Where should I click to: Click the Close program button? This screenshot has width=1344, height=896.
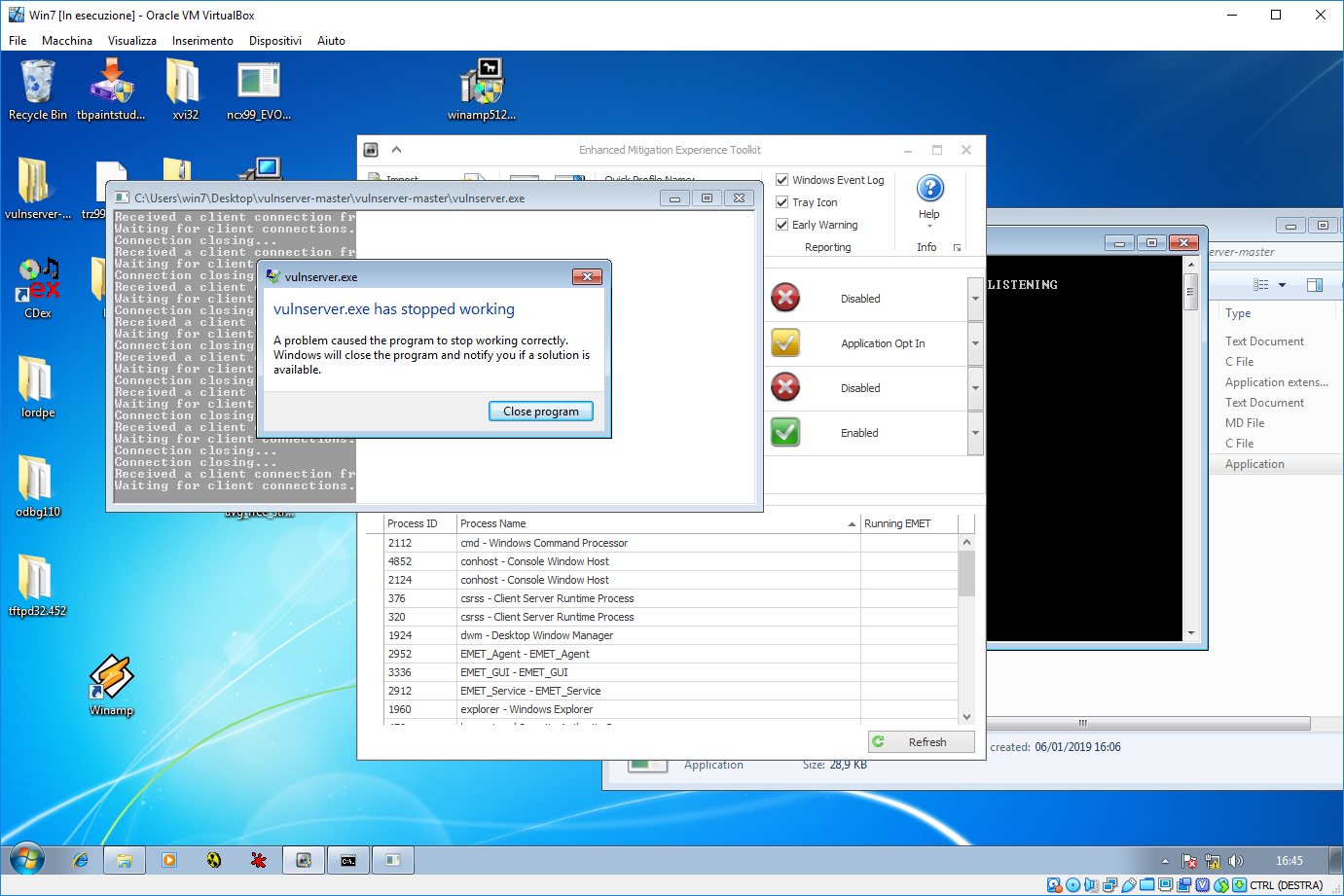(x=541, y=412)
